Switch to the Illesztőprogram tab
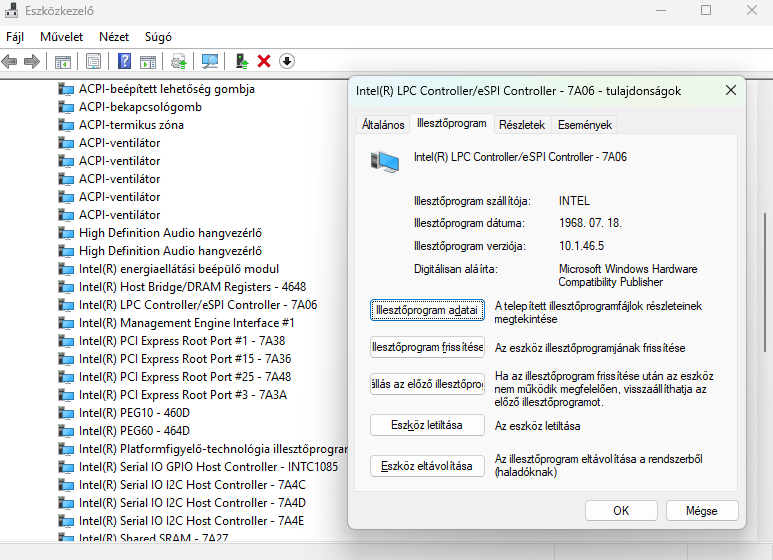 point(452,123)
